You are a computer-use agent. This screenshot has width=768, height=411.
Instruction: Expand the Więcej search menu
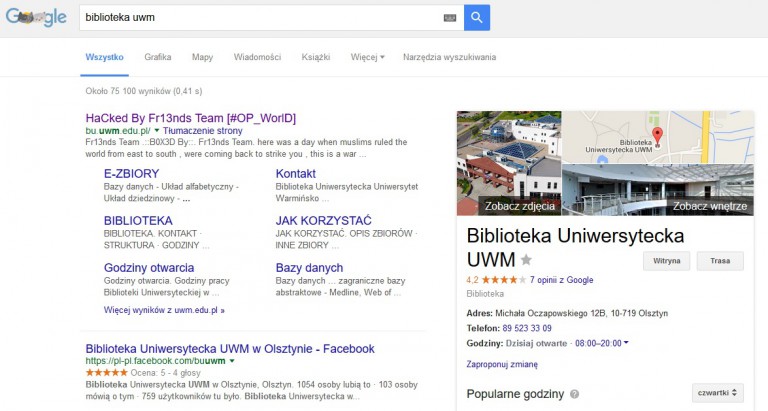pos(367,57)
